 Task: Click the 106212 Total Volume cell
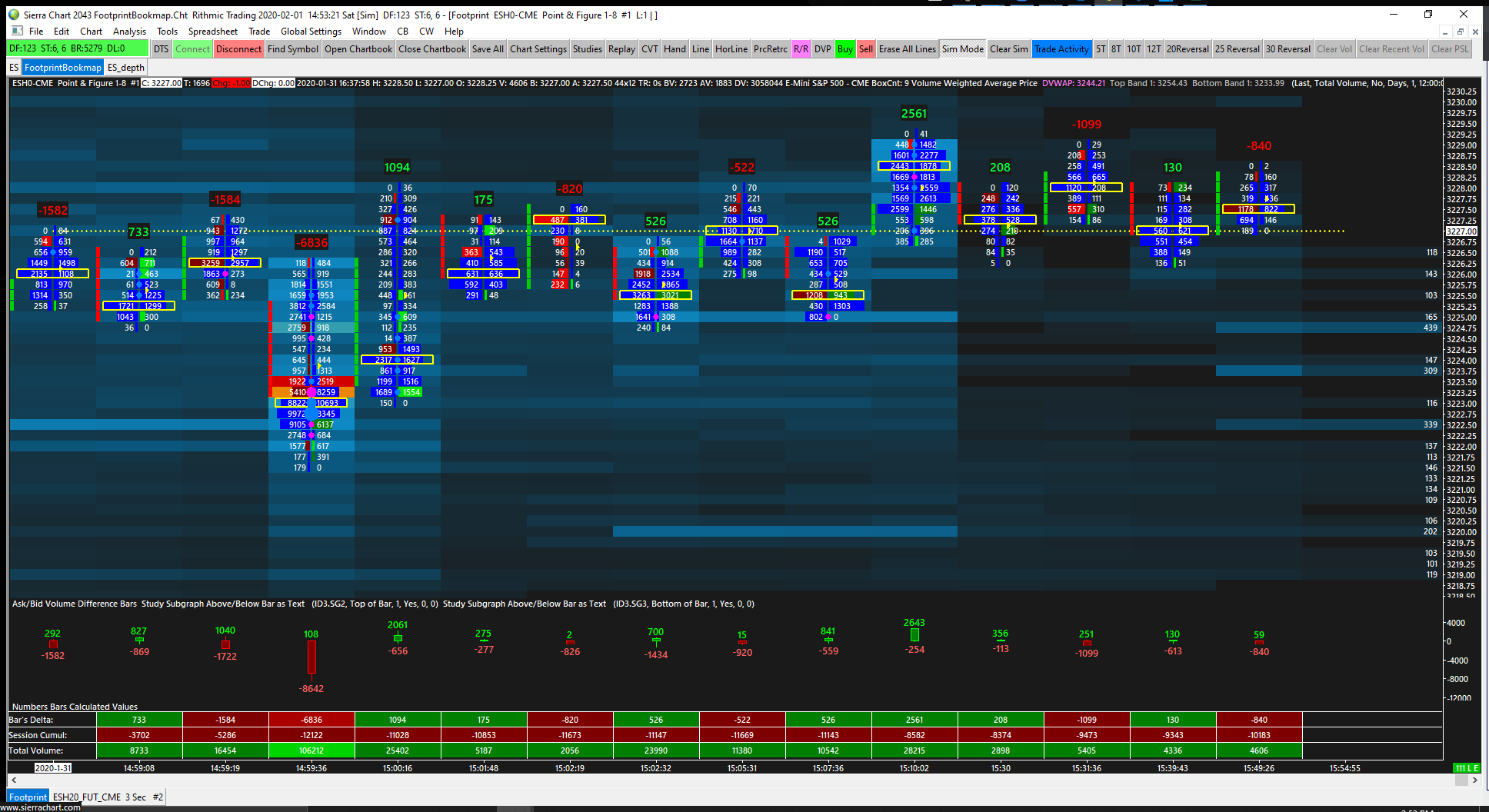click(311, 750)
